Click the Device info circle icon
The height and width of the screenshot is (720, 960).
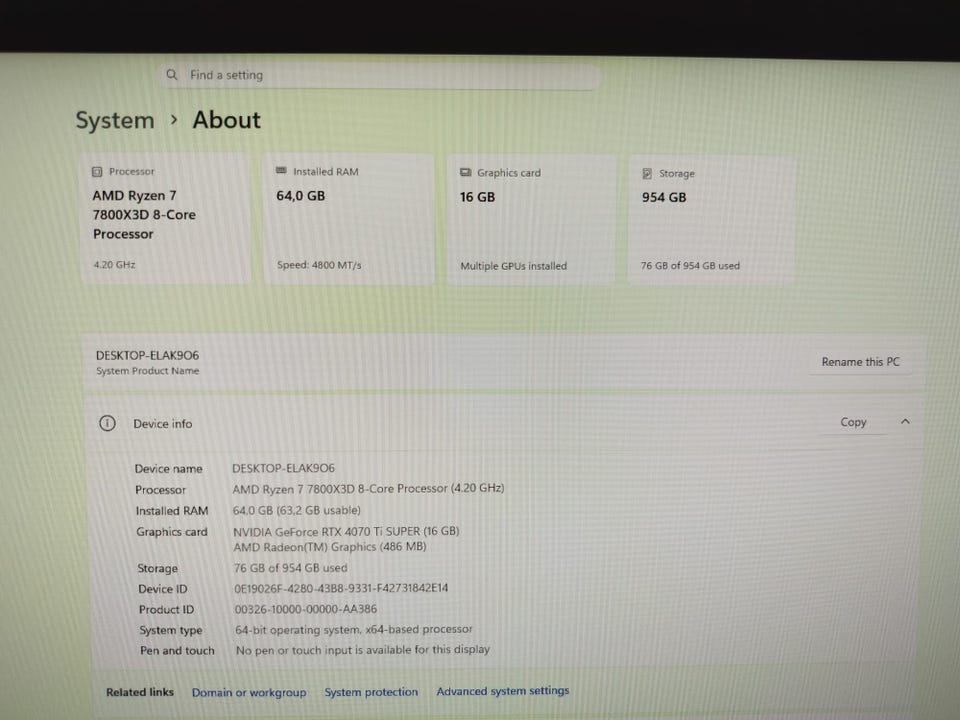tap(107, 423)
